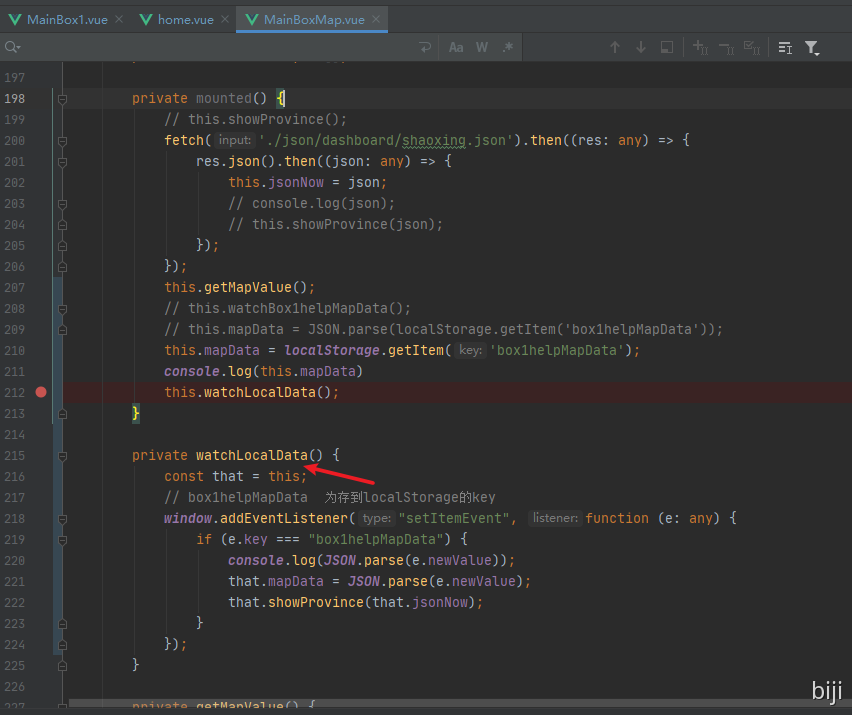The image size is (852, 715).
Task: Click inside the find search input field
Action: (217, 47)
